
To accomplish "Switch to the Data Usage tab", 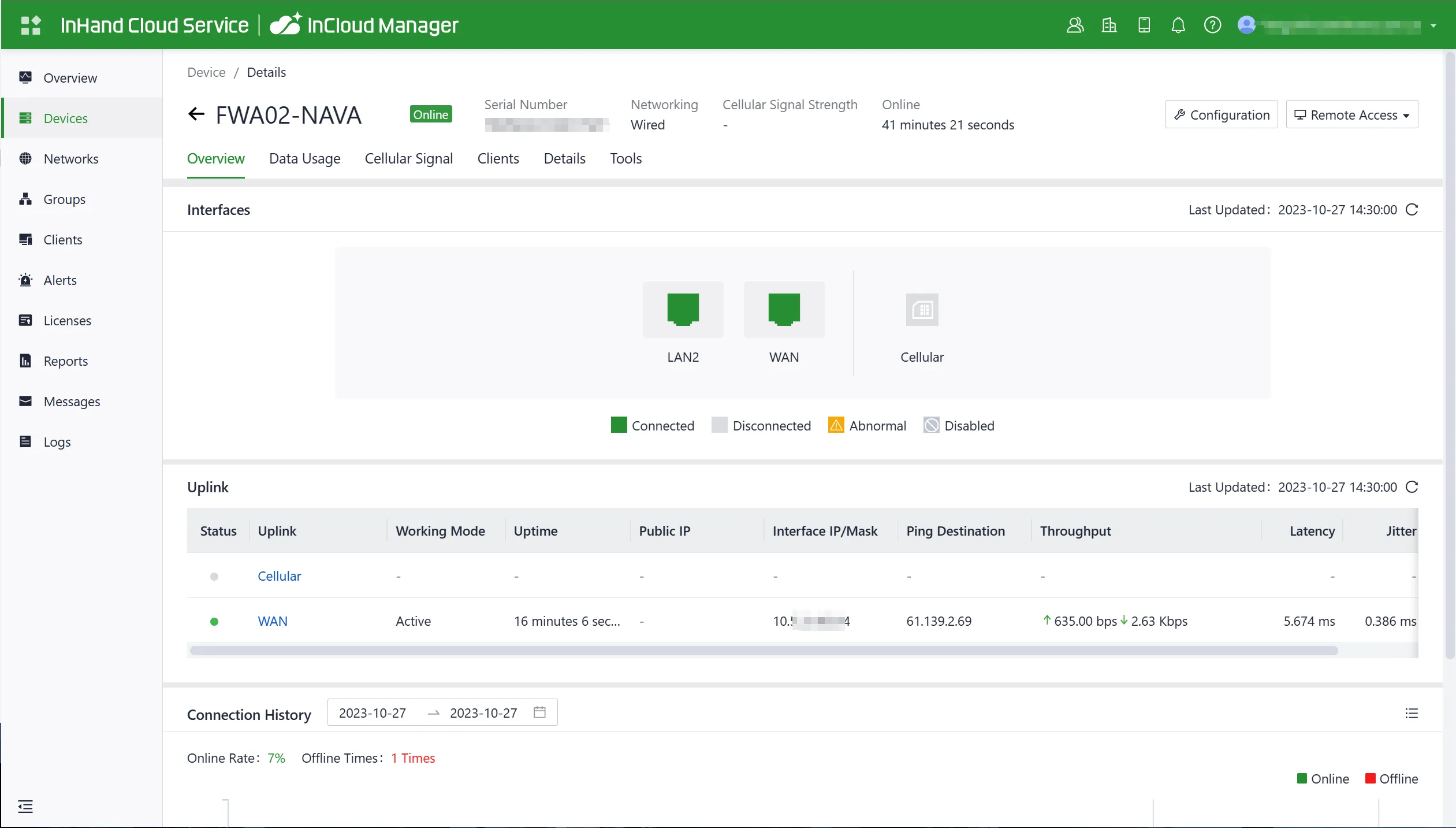I will (304, 159).
